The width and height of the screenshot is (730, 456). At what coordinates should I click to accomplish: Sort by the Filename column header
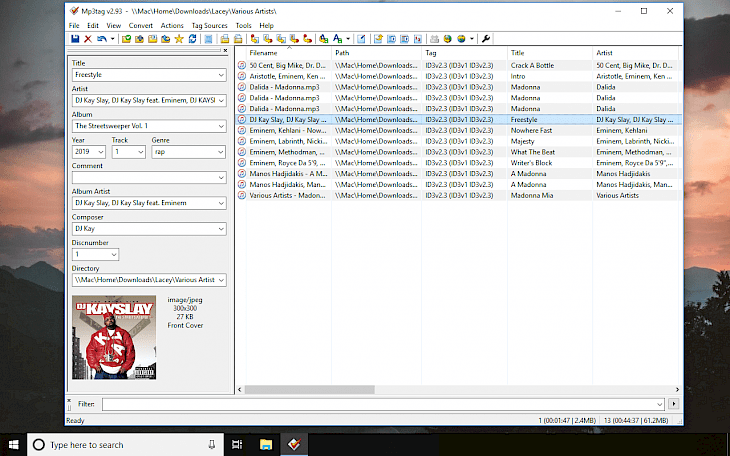pyautogui.click(x=289, y=53)
